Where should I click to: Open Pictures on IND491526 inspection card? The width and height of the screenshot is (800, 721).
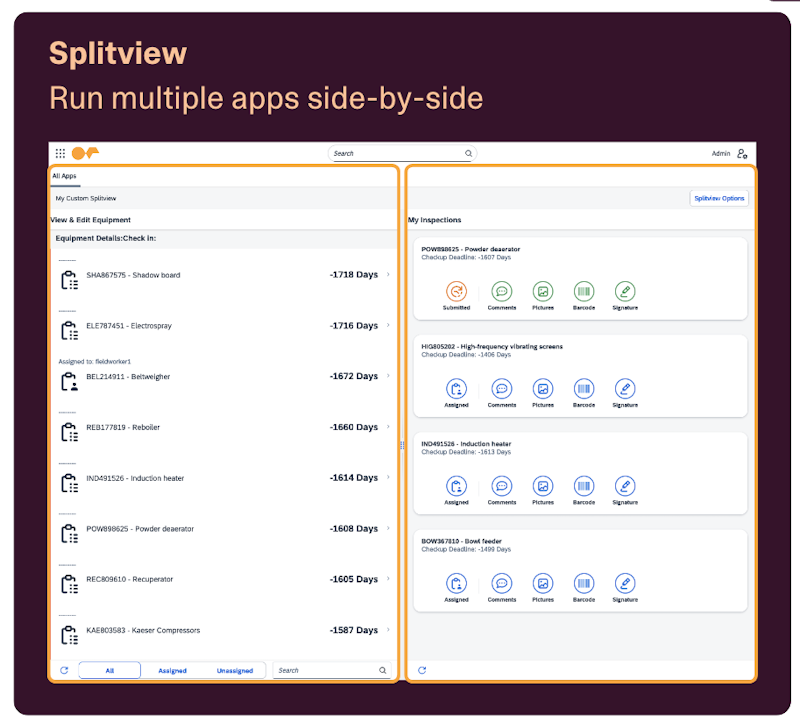coord(543,486)
